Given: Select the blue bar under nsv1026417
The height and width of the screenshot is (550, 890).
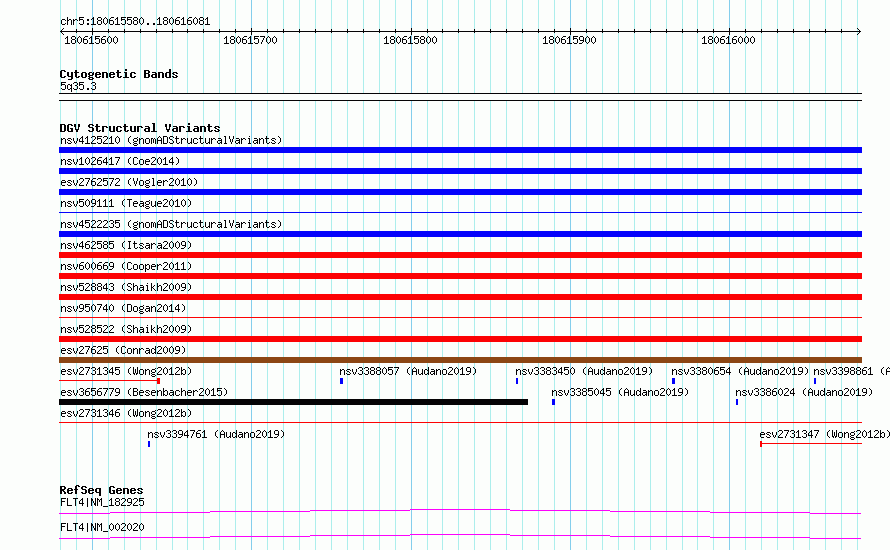Looking at the screenshot, I should point(460,171).
